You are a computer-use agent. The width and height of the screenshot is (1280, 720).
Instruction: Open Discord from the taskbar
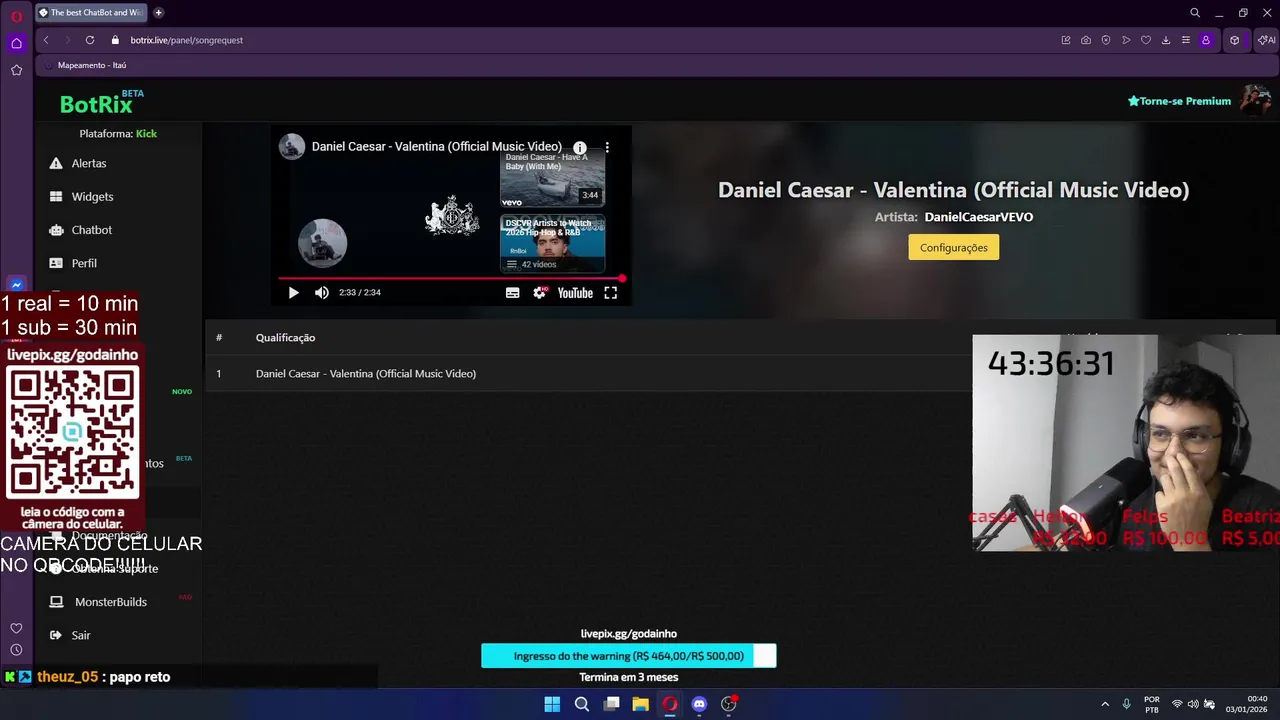[699, 704]
